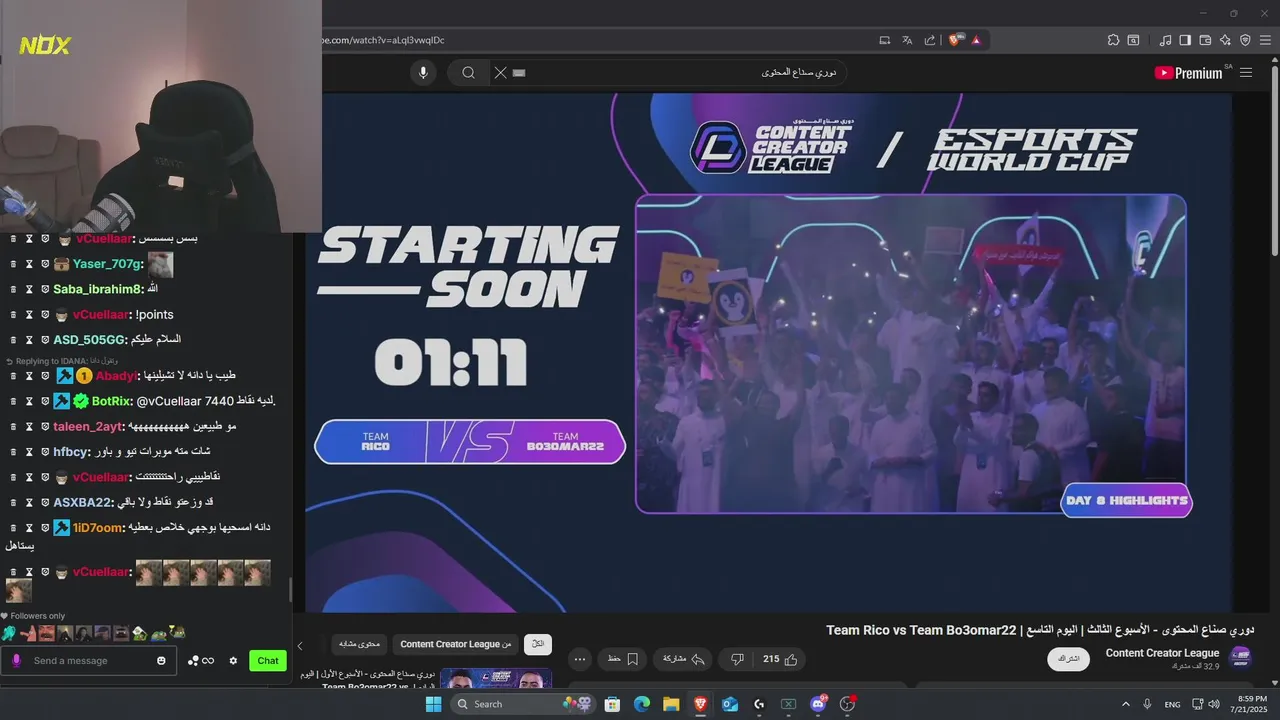
Task: Open Discord from the taskbar
Action: 818,704
